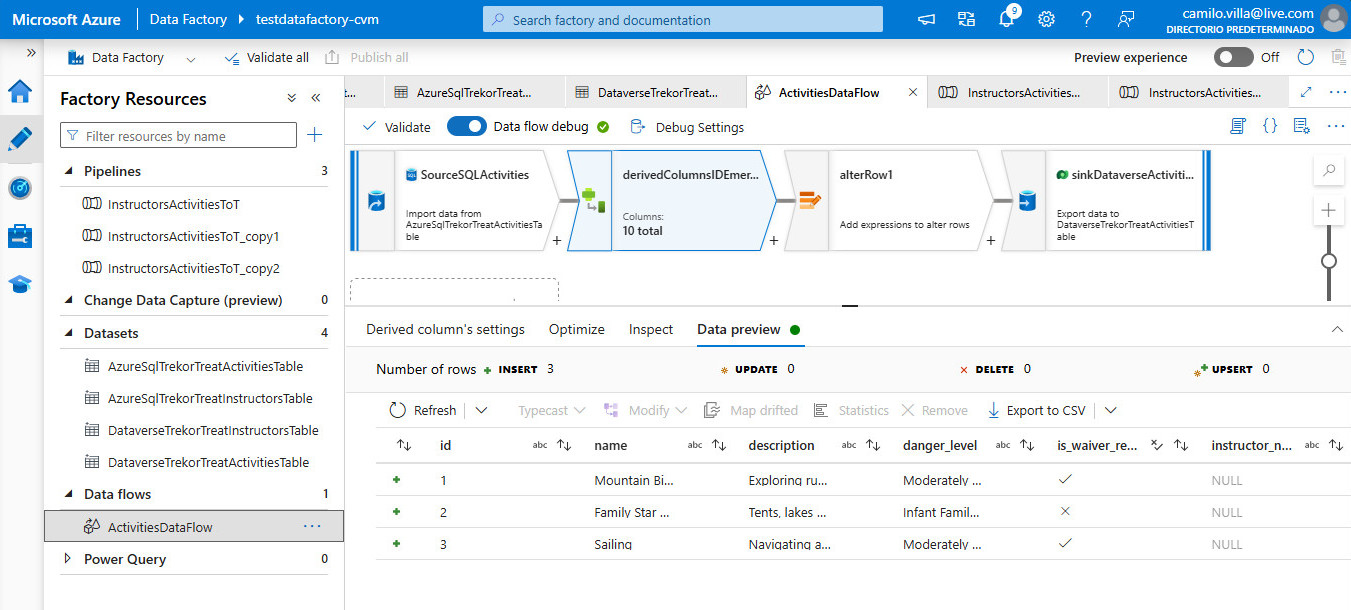Zoom in canvas with plus button
1351x610 pixels.
(1329, 210)
